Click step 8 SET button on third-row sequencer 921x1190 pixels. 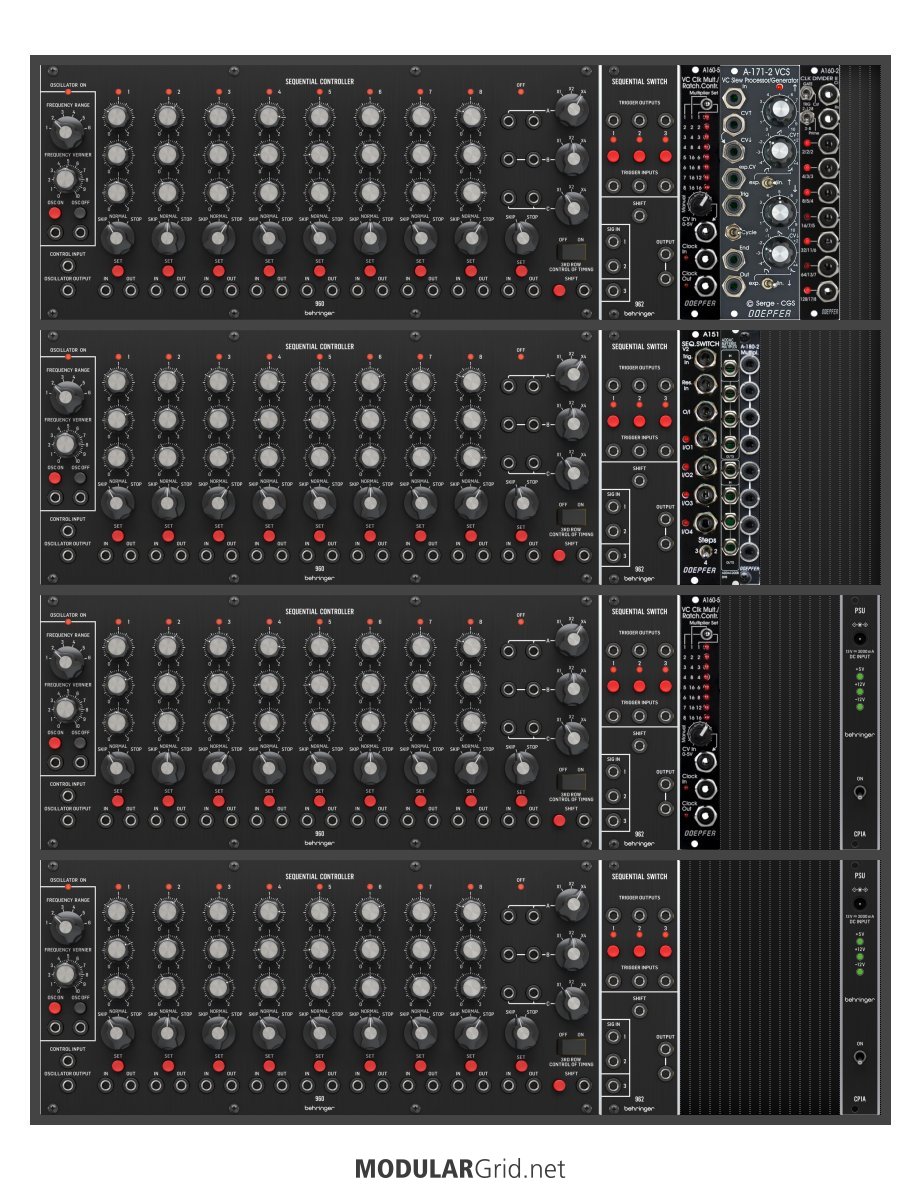click(x=470, y=801)
